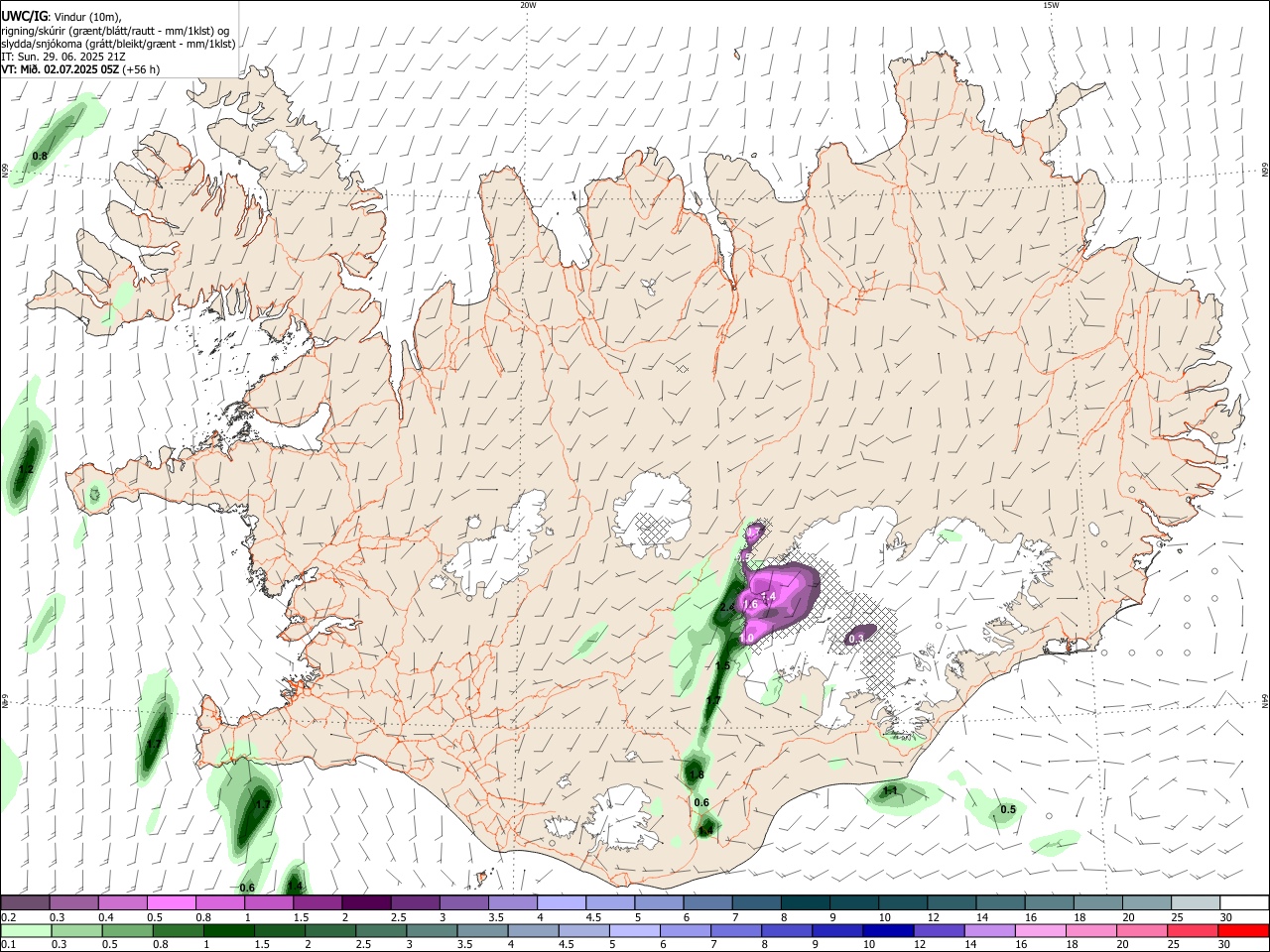Select the 16 light pink swatch in the rain scale
This screenshot has height=952, width=1270.
[x=1039, y=930]
